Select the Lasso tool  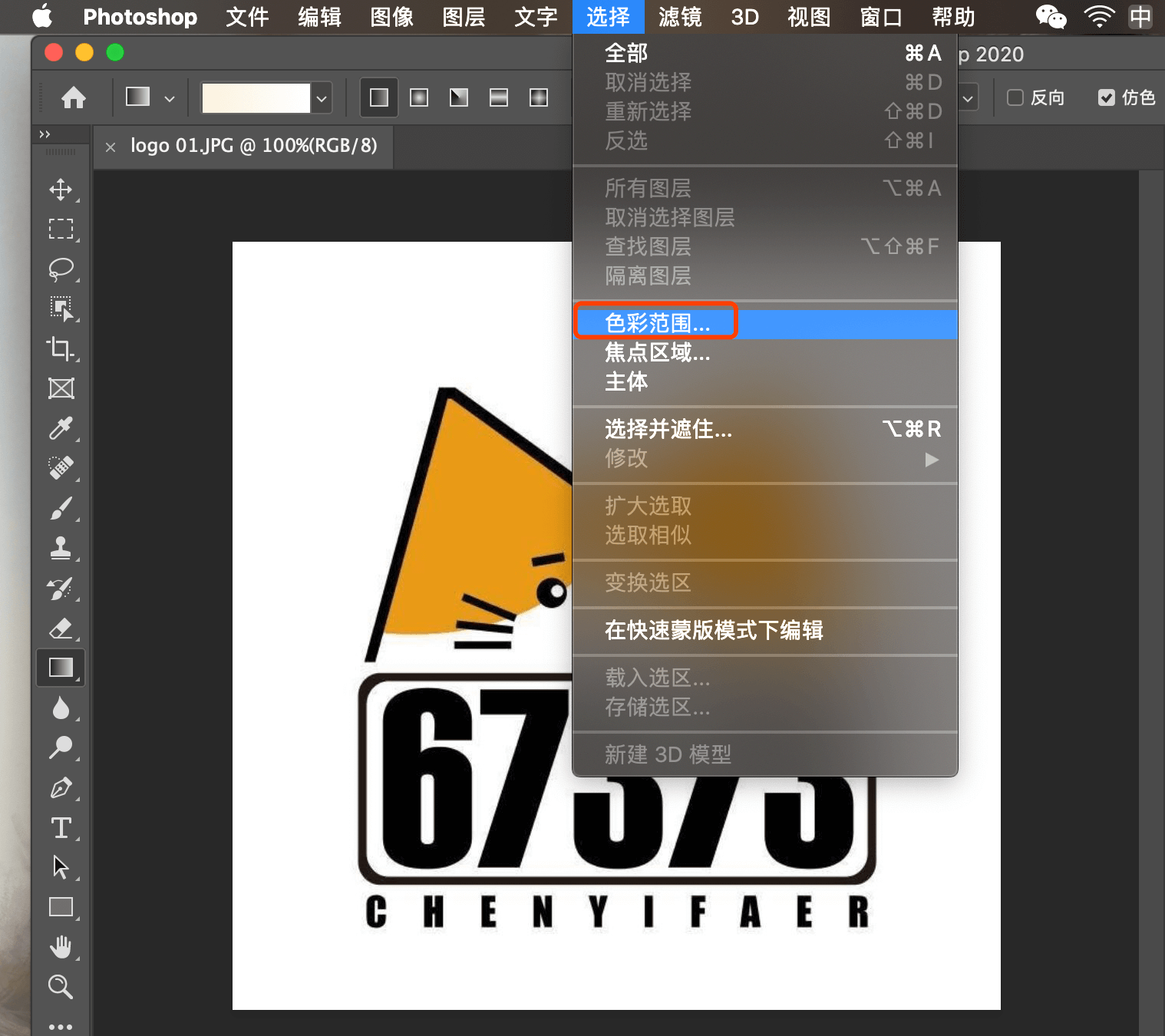(61, 269)
